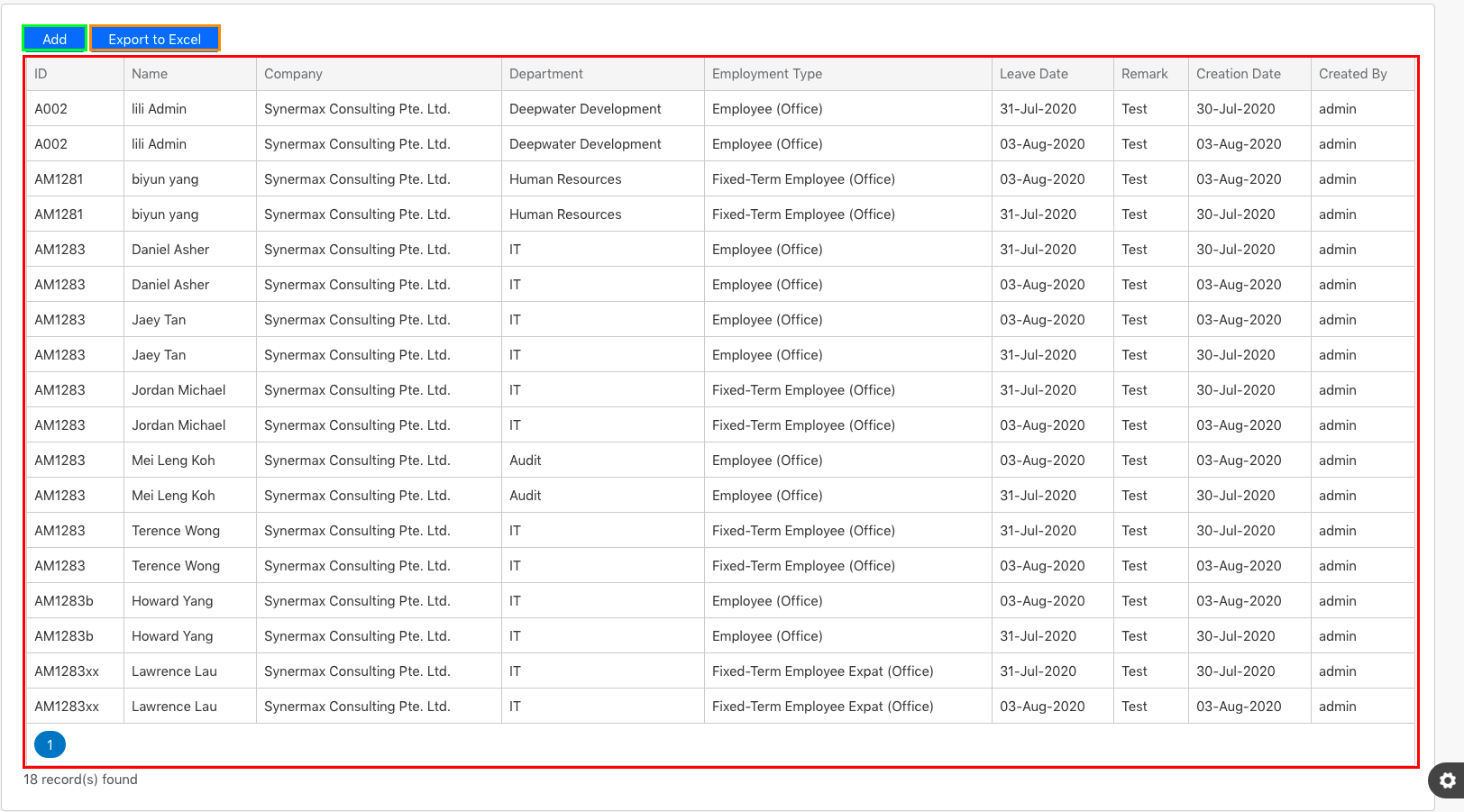Viewport: 1464px width, 812px height.
Task: Select lili Admin row with leave 31-Jul-2020
Action: tap(720, 109)
